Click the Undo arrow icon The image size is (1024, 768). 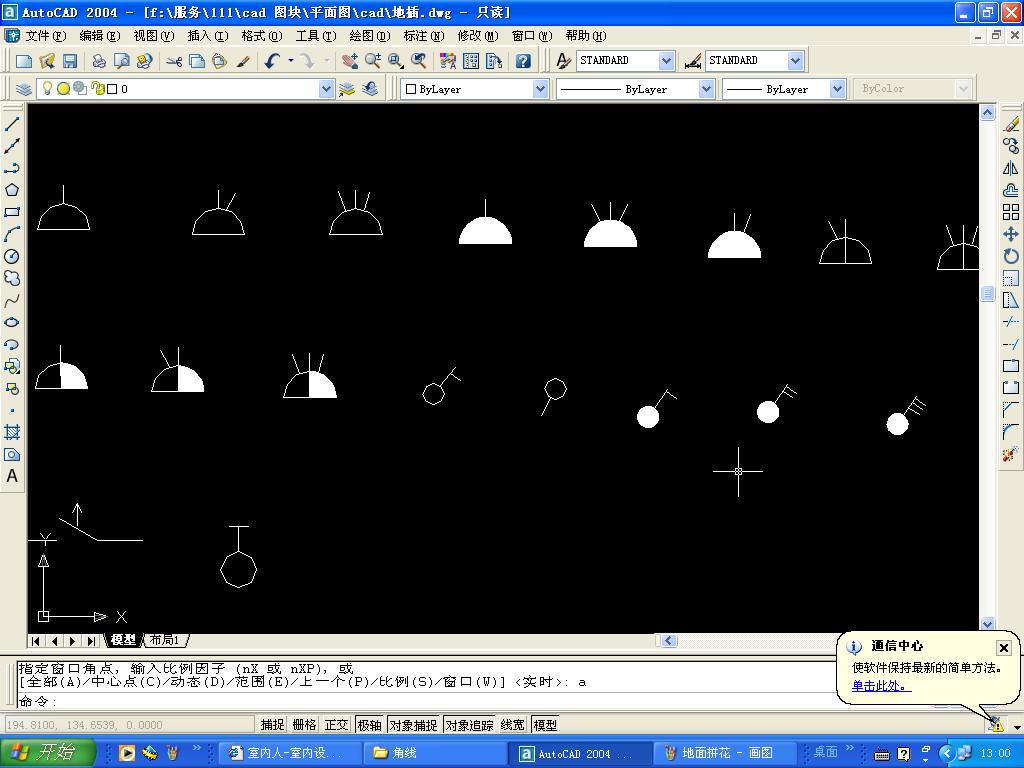click(x=272, y=61)
